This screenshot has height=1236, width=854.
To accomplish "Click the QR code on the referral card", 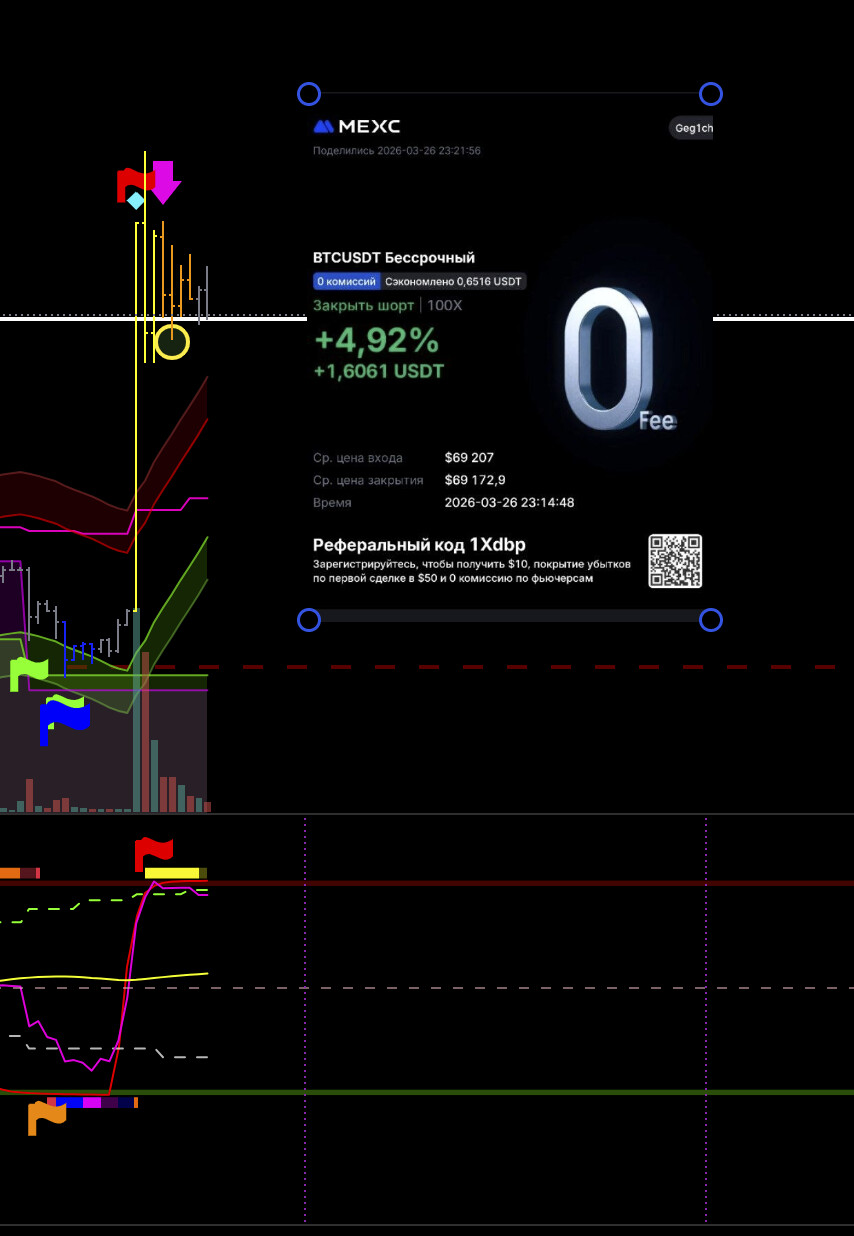I will 675,561.
